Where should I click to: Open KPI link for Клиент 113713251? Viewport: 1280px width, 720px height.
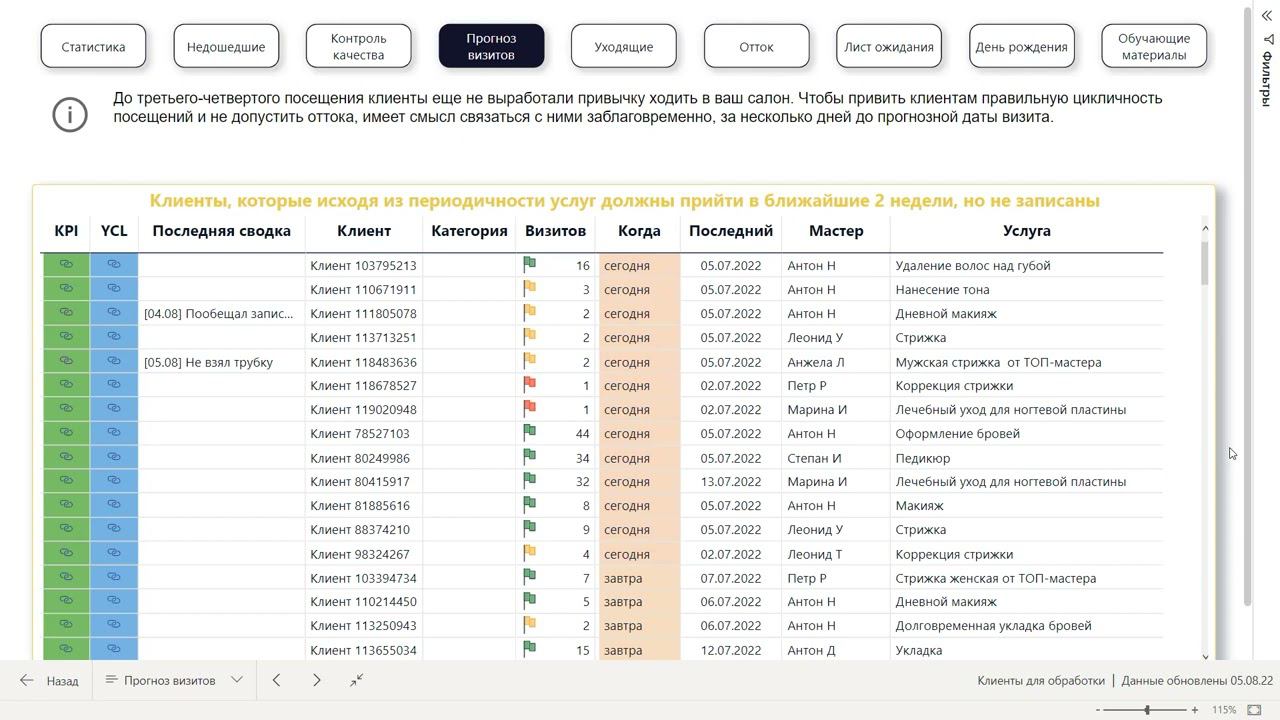pyautogui.click(x=66, y=337)
